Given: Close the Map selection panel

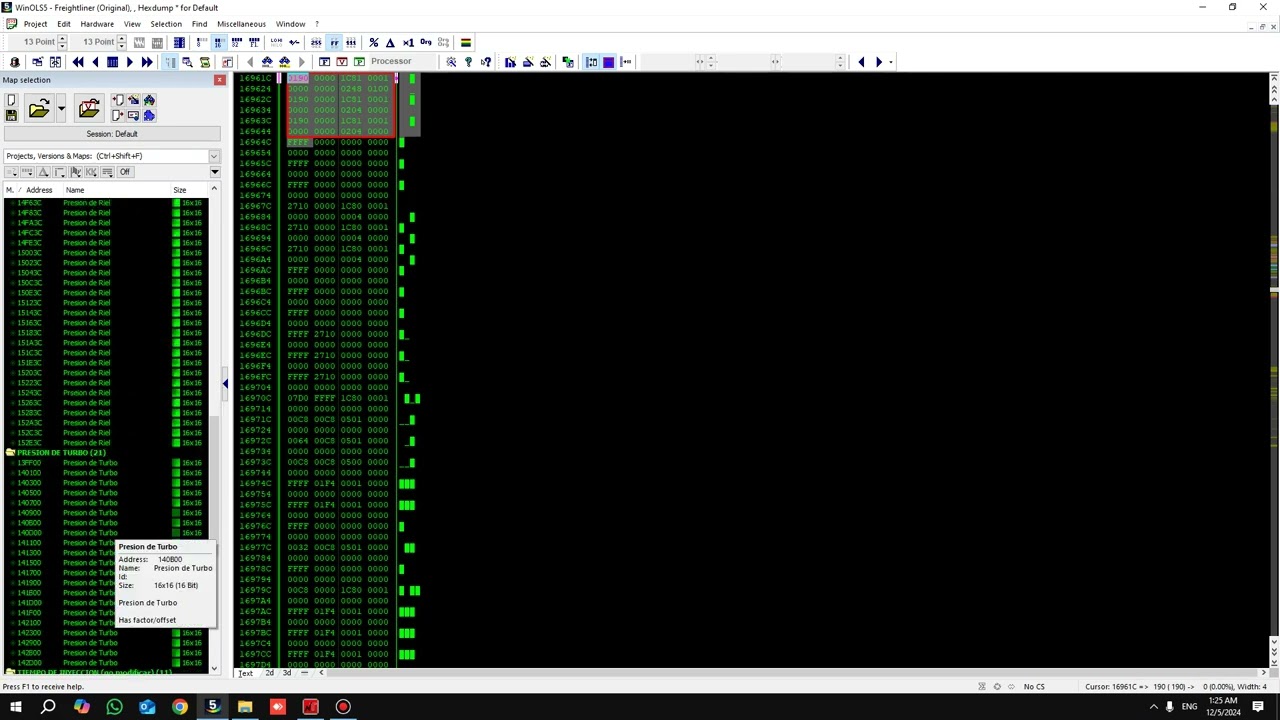Looking at the screenshot, I should 219,80.
